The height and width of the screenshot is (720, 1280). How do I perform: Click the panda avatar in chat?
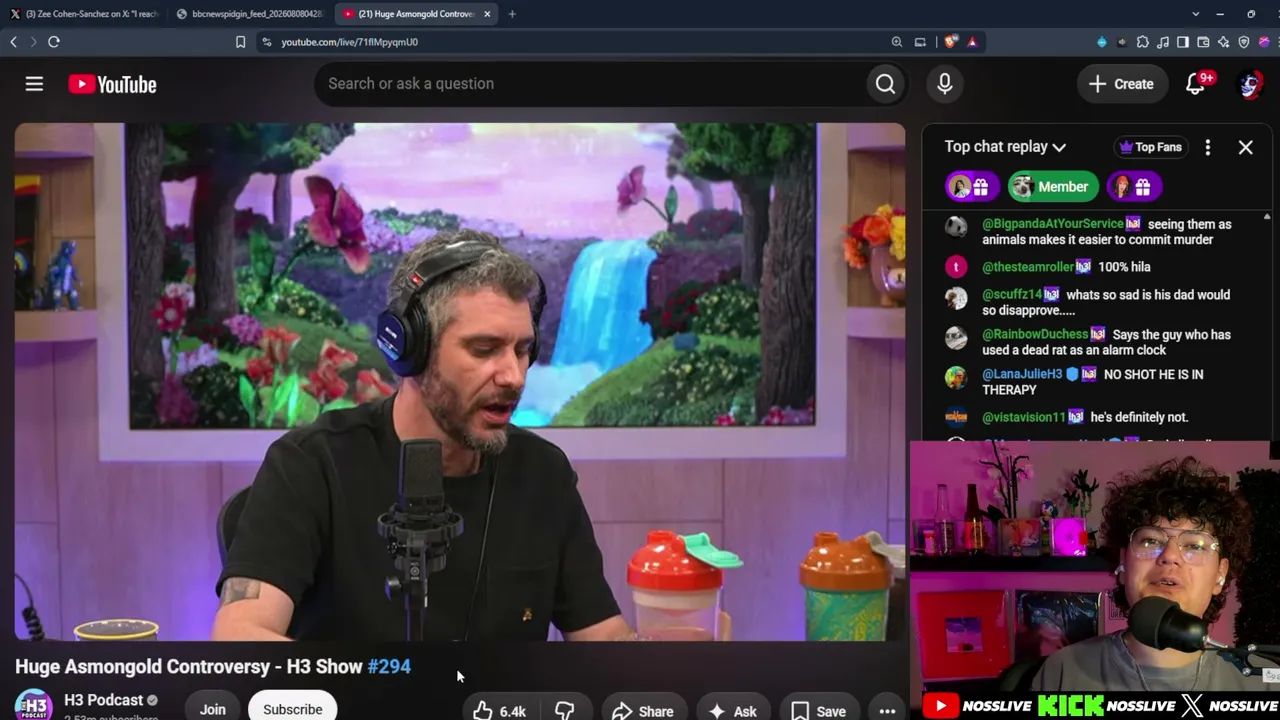click(x=956, y=227)
